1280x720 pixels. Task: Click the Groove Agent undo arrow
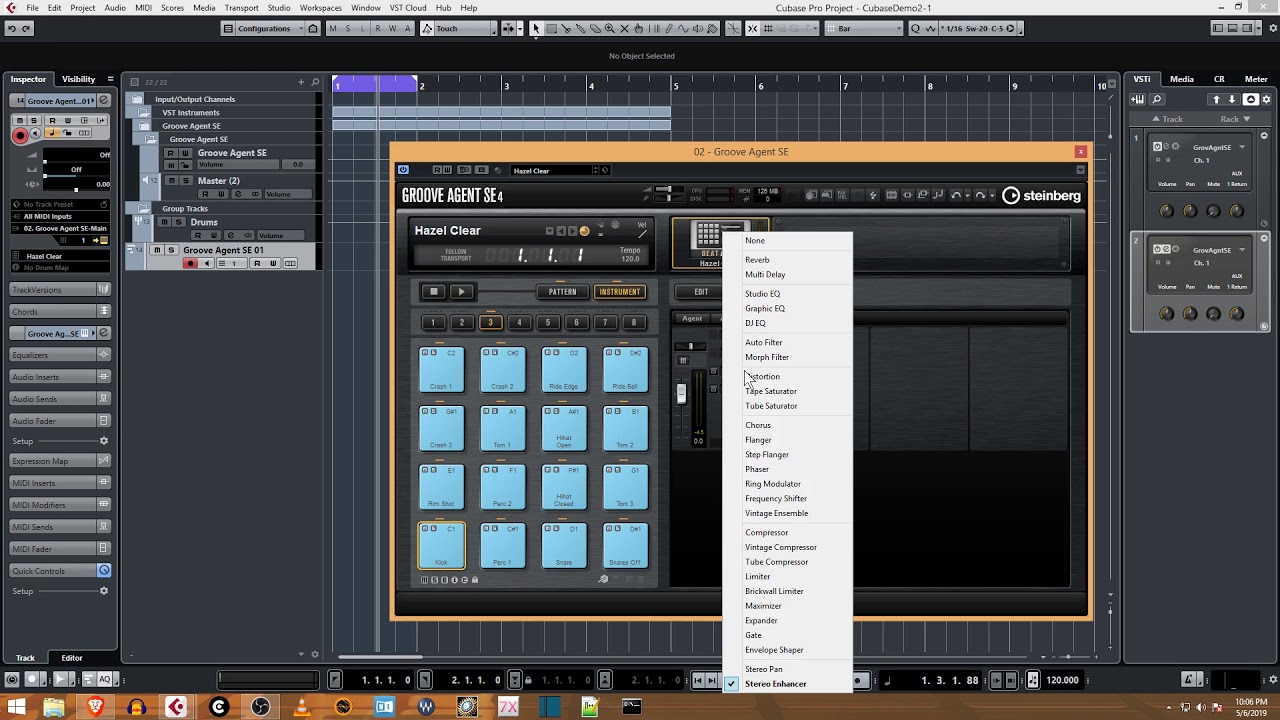pyautogui.click(x=956, y=196)
